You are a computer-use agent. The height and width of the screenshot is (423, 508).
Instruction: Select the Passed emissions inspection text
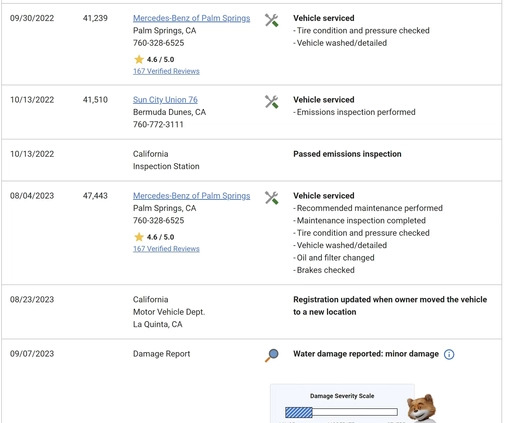(x=347, y=154)
